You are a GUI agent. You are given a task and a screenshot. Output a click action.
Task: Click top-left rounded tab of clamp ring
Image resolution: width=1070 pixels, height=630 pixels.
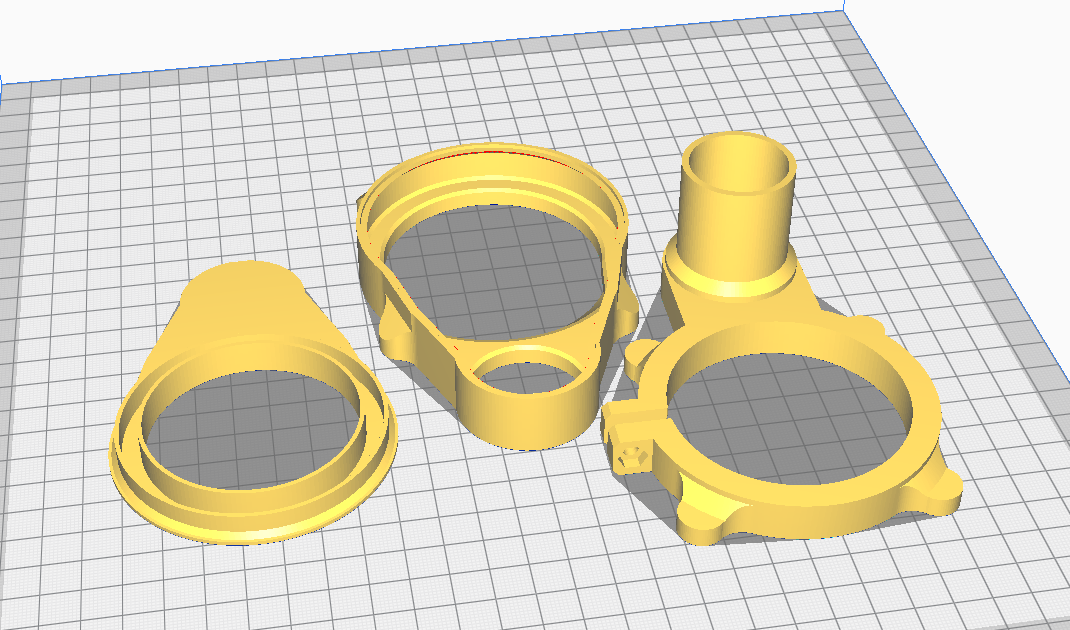(643, 355)
